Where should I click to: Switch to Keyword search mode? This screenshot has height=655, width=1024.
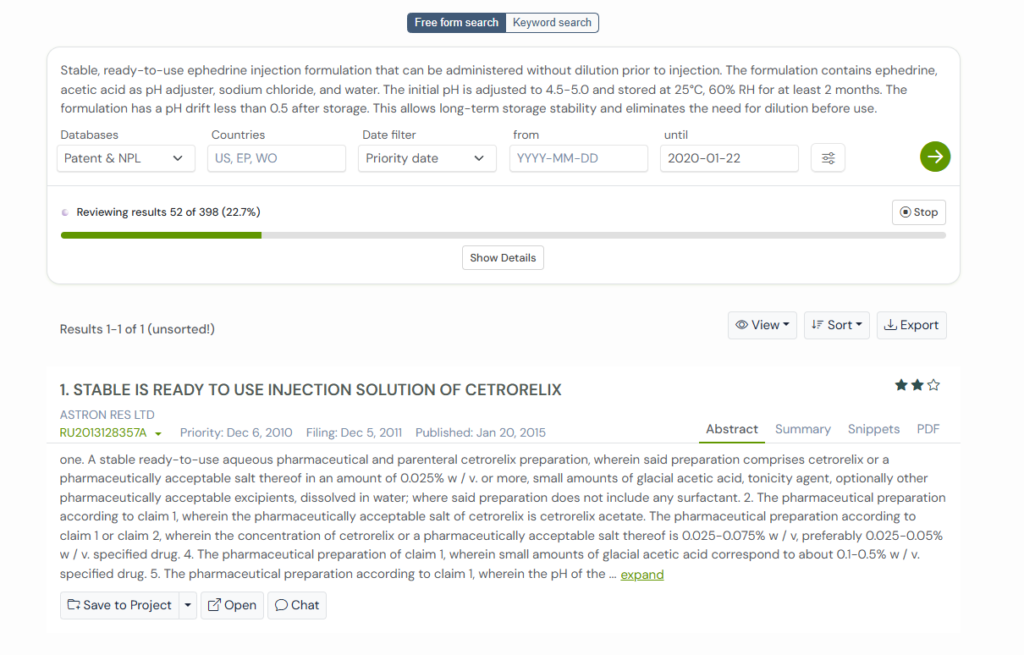[552, 22]
